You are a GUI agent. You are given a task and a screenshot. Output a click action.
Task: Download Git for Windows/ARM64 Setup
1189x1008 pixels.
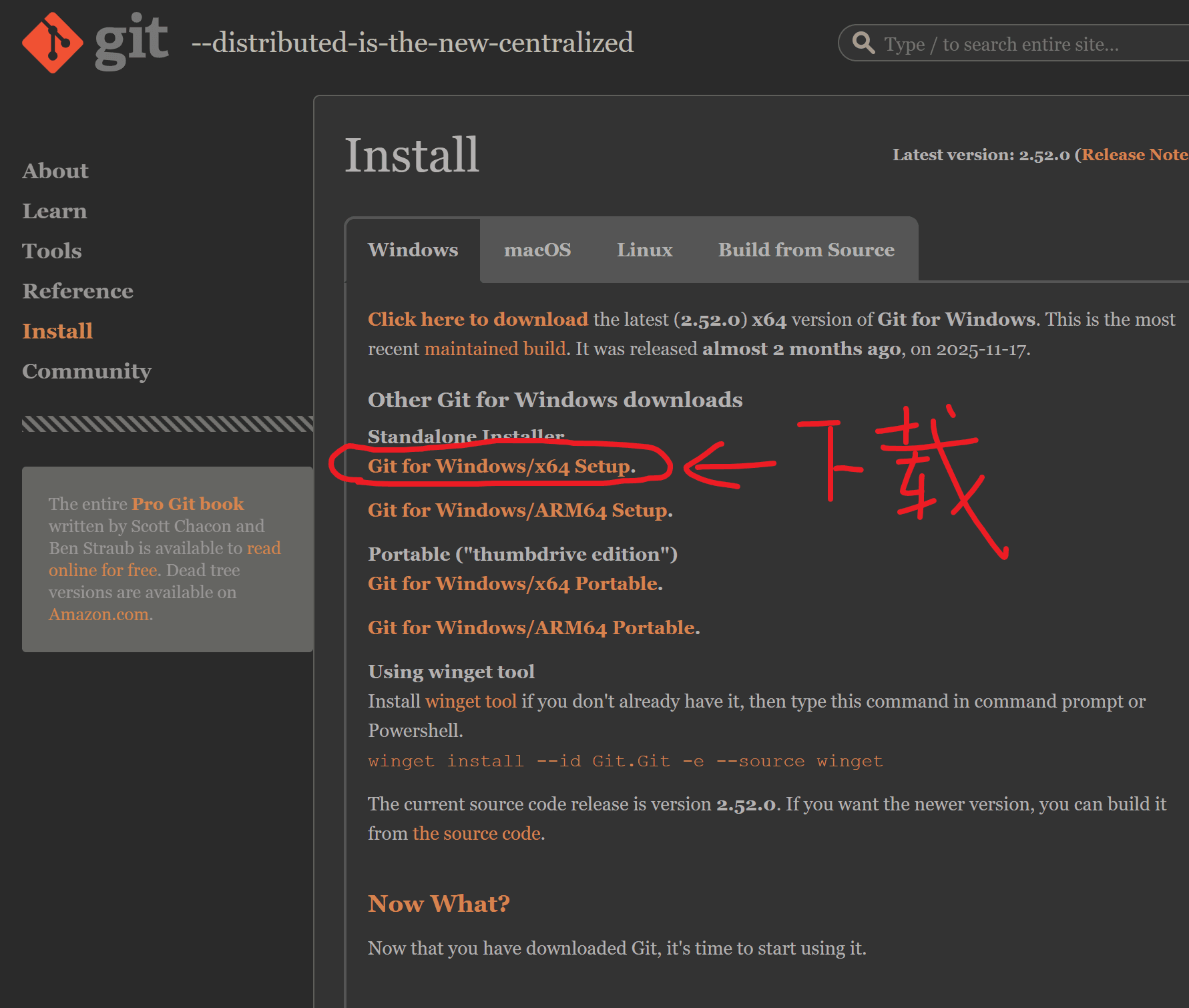point(519,510)
